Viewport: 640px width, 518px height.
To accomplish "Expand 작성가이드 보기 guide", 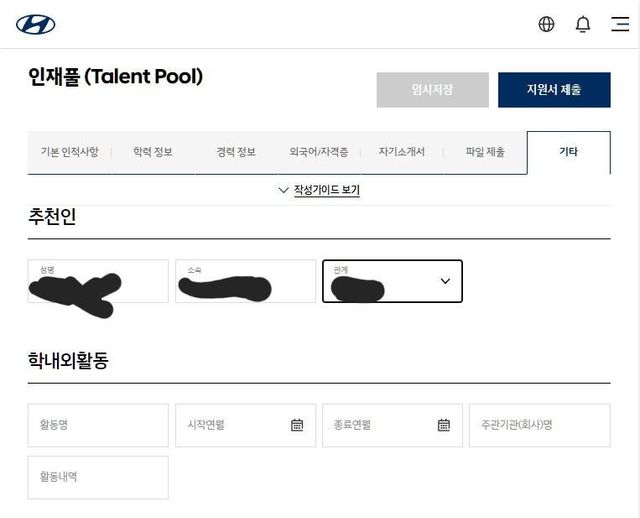I will (319, 190).
